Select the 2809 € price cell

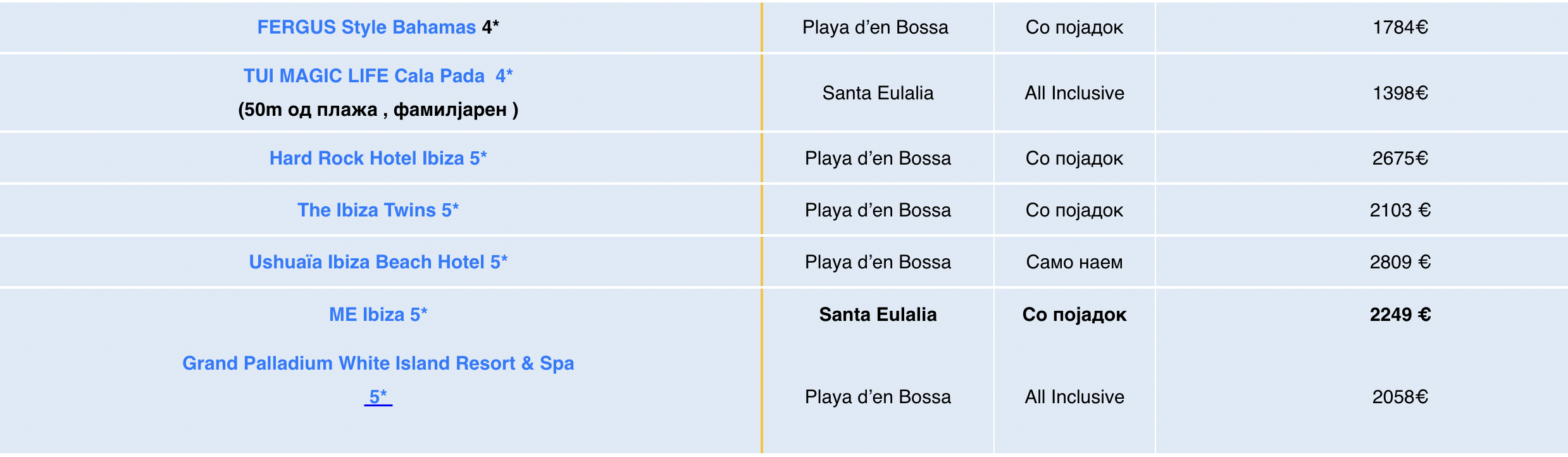pos(1400,262)
